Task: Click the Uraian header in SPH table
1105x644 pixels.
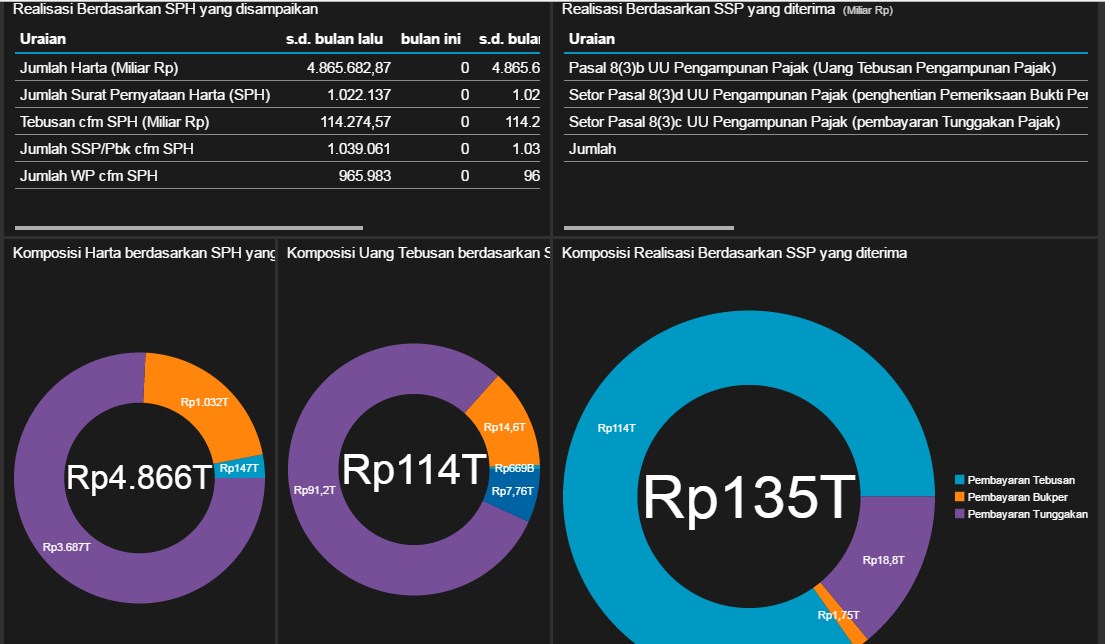Action: coord(42,39)
